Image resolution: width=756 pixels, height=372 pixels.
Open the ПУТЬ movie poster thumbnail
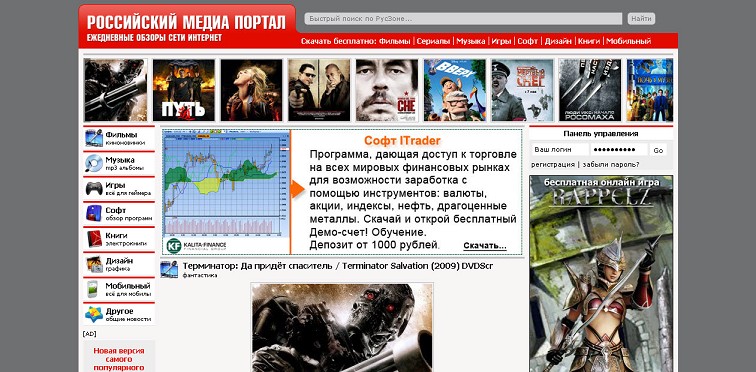(x=184, y=90)
